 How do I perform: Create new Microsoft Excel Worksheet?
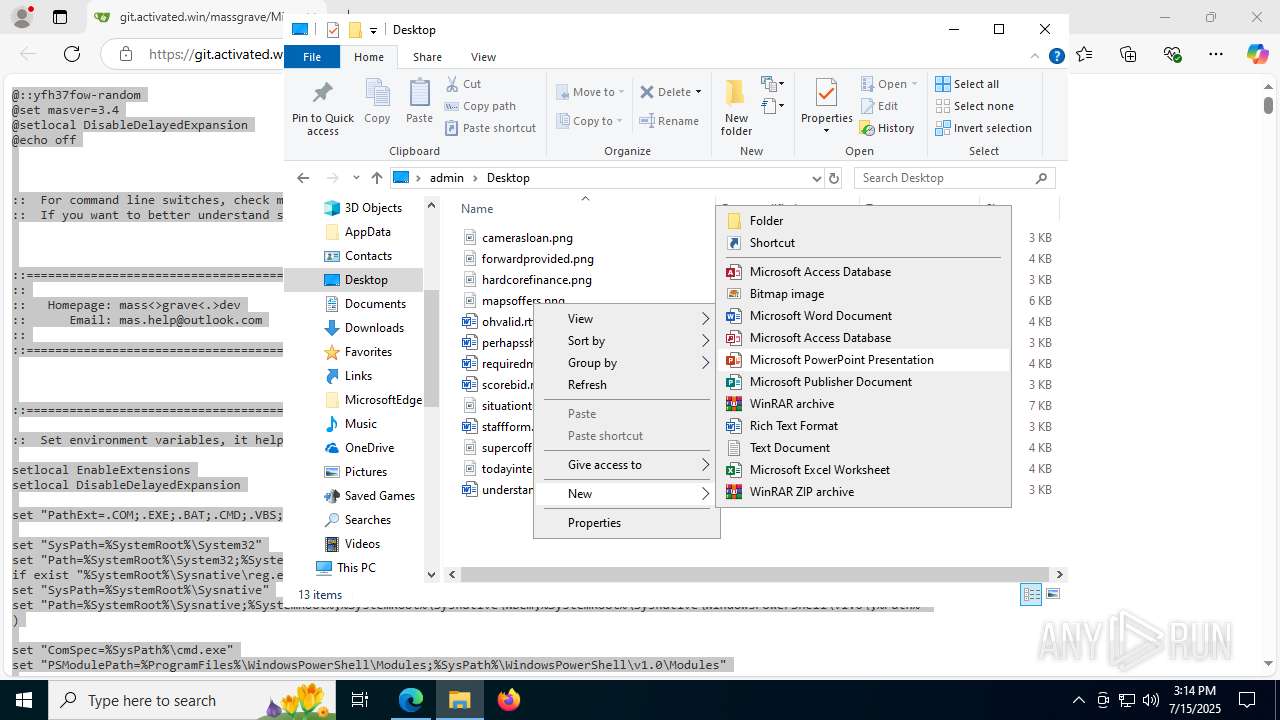point(864,470)
